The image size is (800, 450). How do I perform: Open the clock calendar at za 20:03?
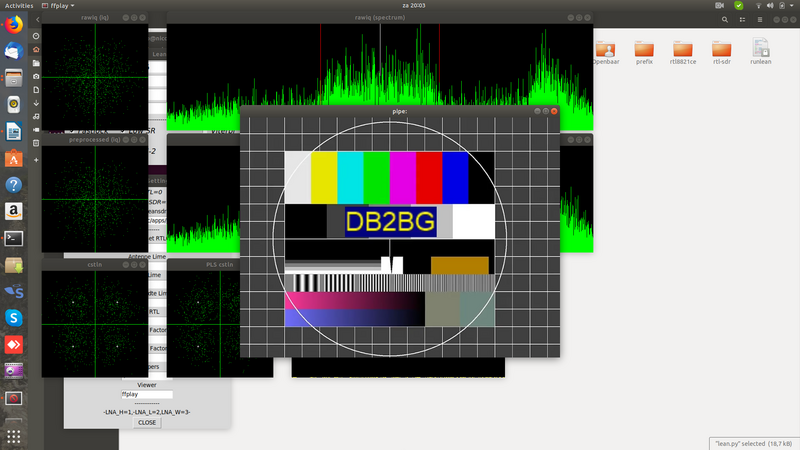[400, 5]
